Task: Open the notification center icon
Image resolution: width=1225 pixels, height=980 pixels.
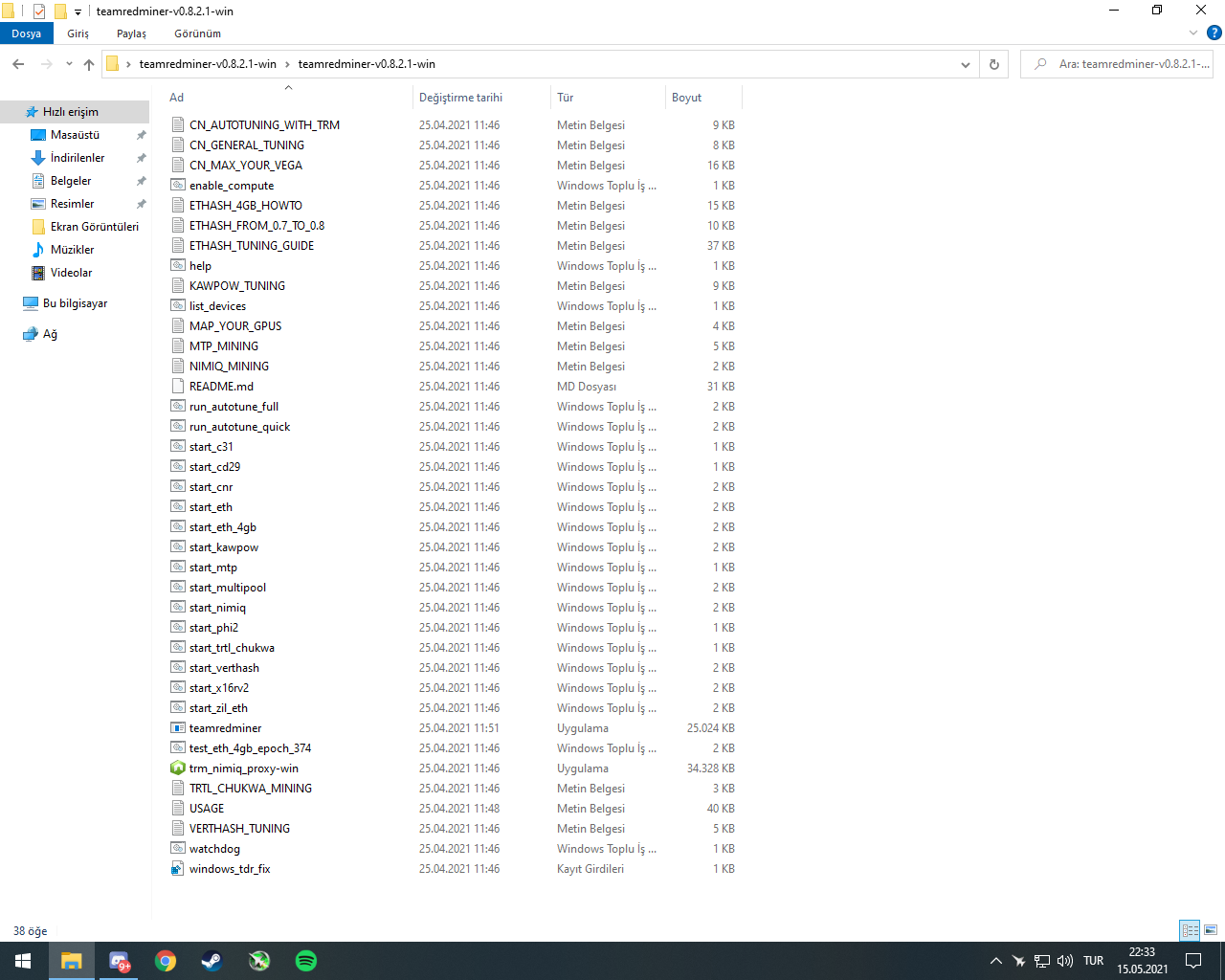Action: (x=1193, y=961)
